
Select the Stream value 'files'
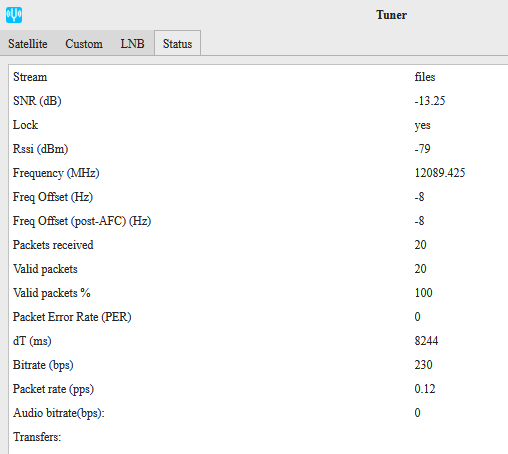coord(425,77)
